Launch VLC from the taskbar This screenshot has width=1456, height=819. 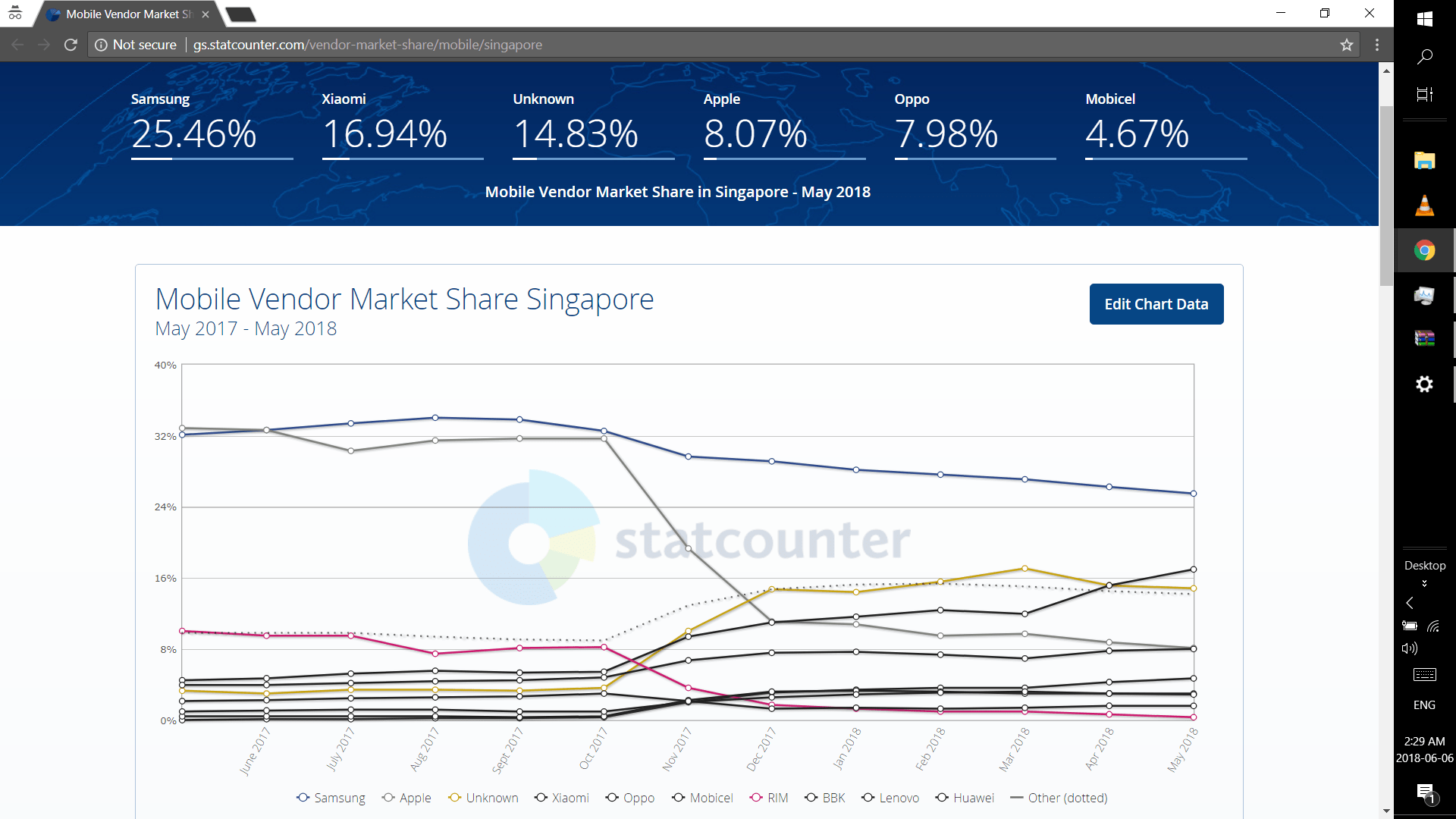click(1425, 205)
